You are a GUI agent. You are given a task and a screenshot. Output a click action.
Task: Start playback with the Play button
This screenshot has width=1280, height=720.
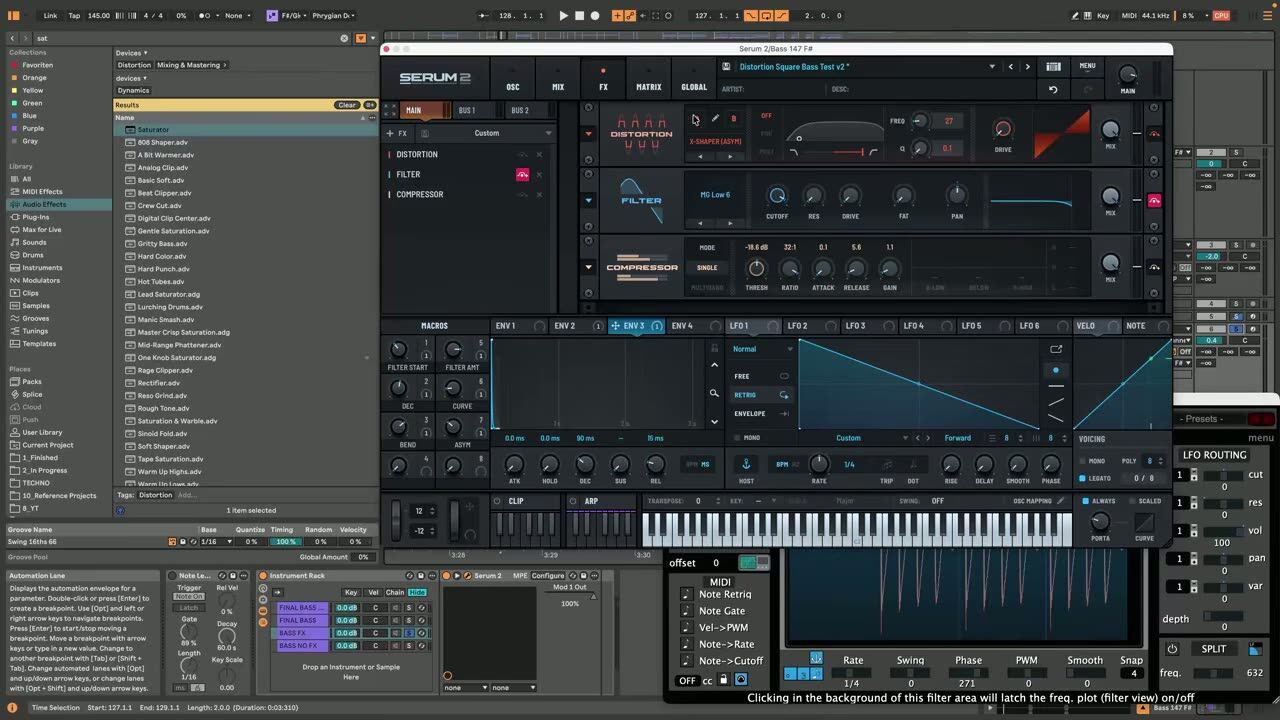click(x=563, y=16)
